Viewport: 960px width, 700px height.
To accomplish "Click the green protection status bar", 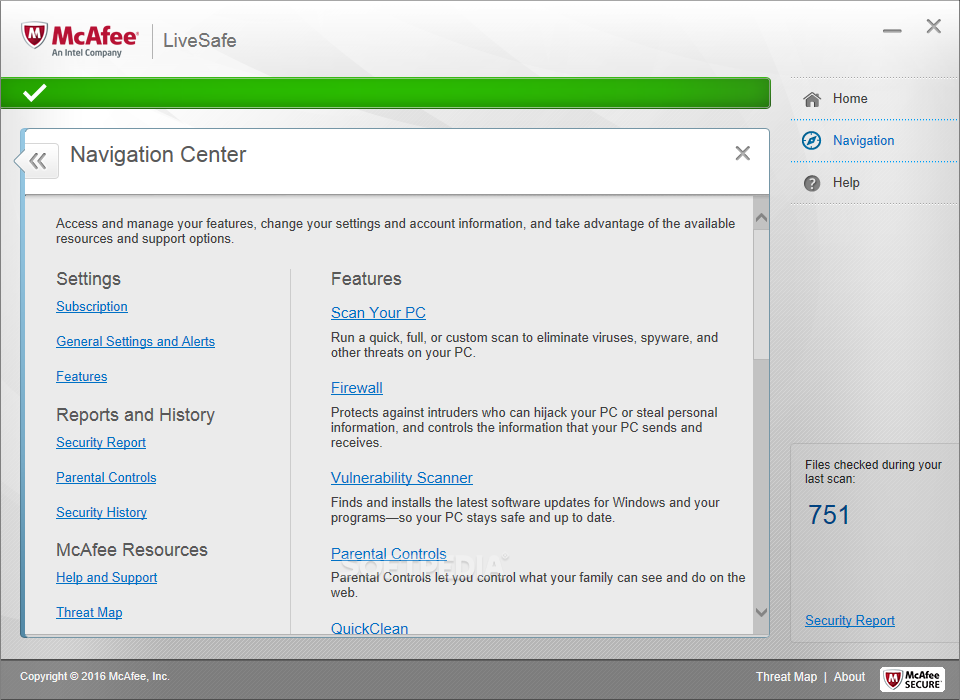I will 385,93.
